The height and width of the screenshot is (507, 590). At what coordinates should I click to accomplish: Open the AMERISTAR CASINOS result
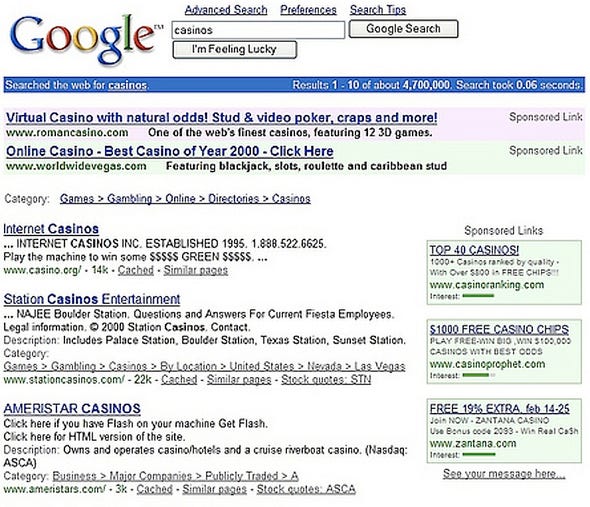tap(72, 408)
